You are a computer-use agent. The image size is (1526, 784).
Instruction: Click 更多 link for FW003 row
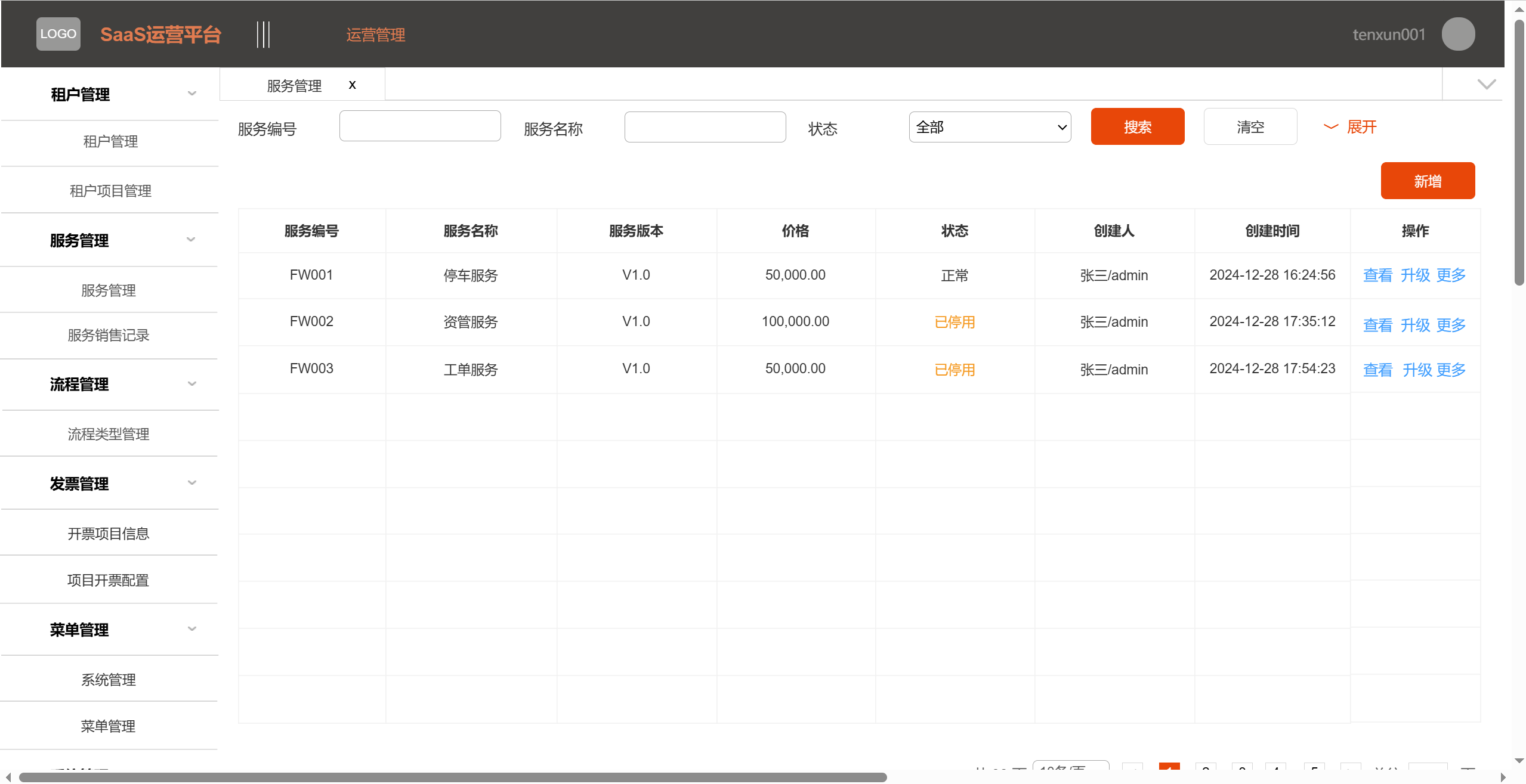(1451, 370)
